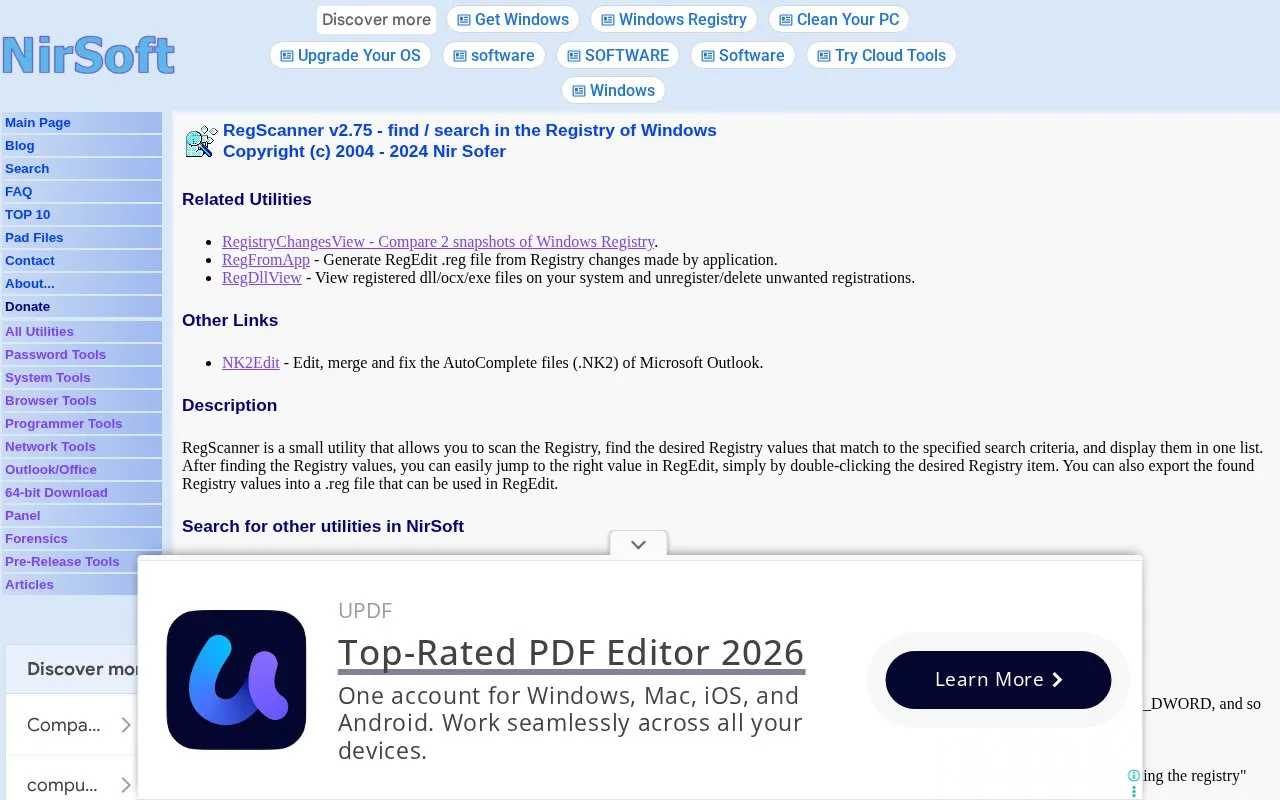The image size is (1280, 800).
Task: Click the UPDF app logo in ad
Action: click(236, 680)
